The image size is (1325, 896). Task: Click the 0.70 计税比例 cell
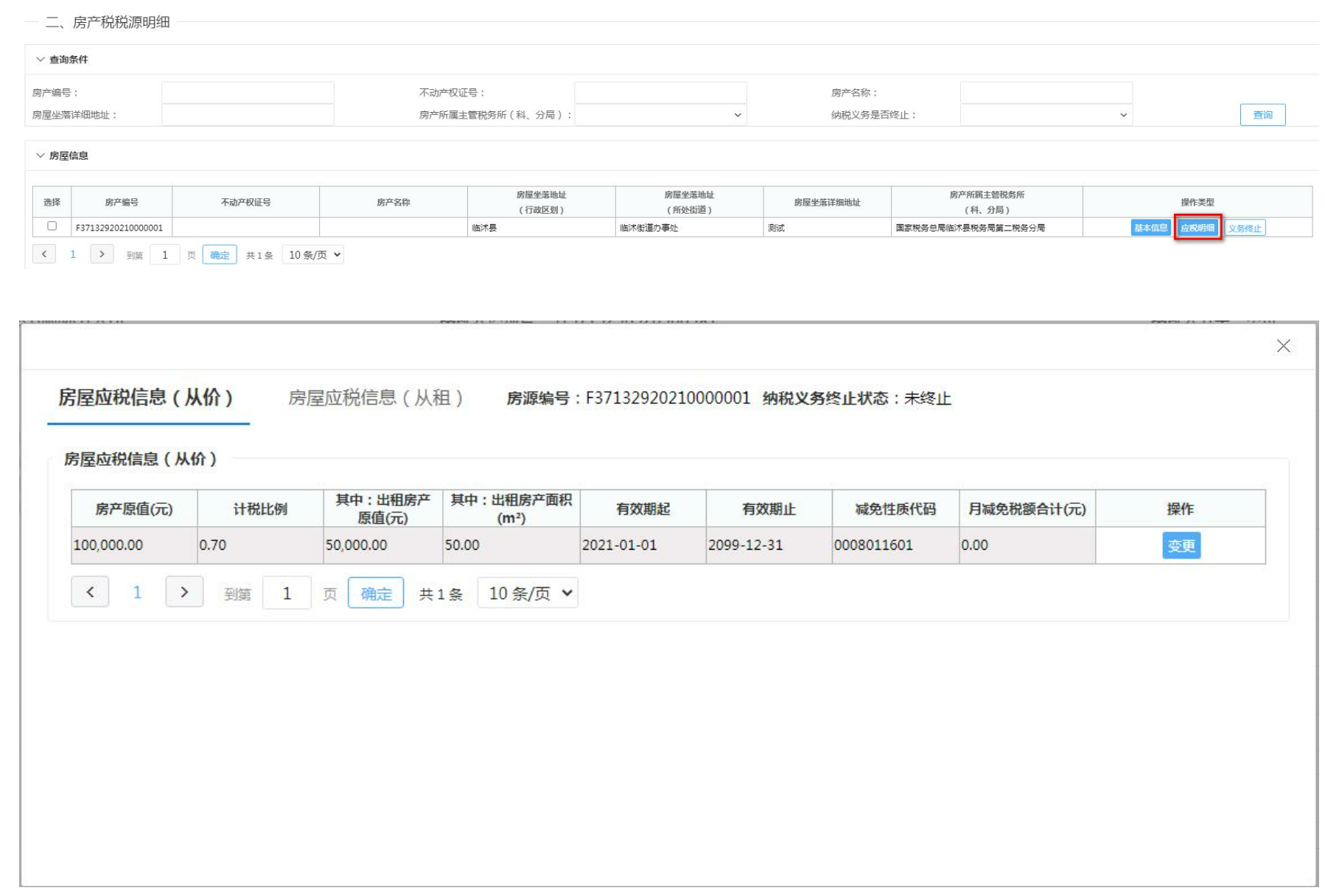(x=260, y=545)
